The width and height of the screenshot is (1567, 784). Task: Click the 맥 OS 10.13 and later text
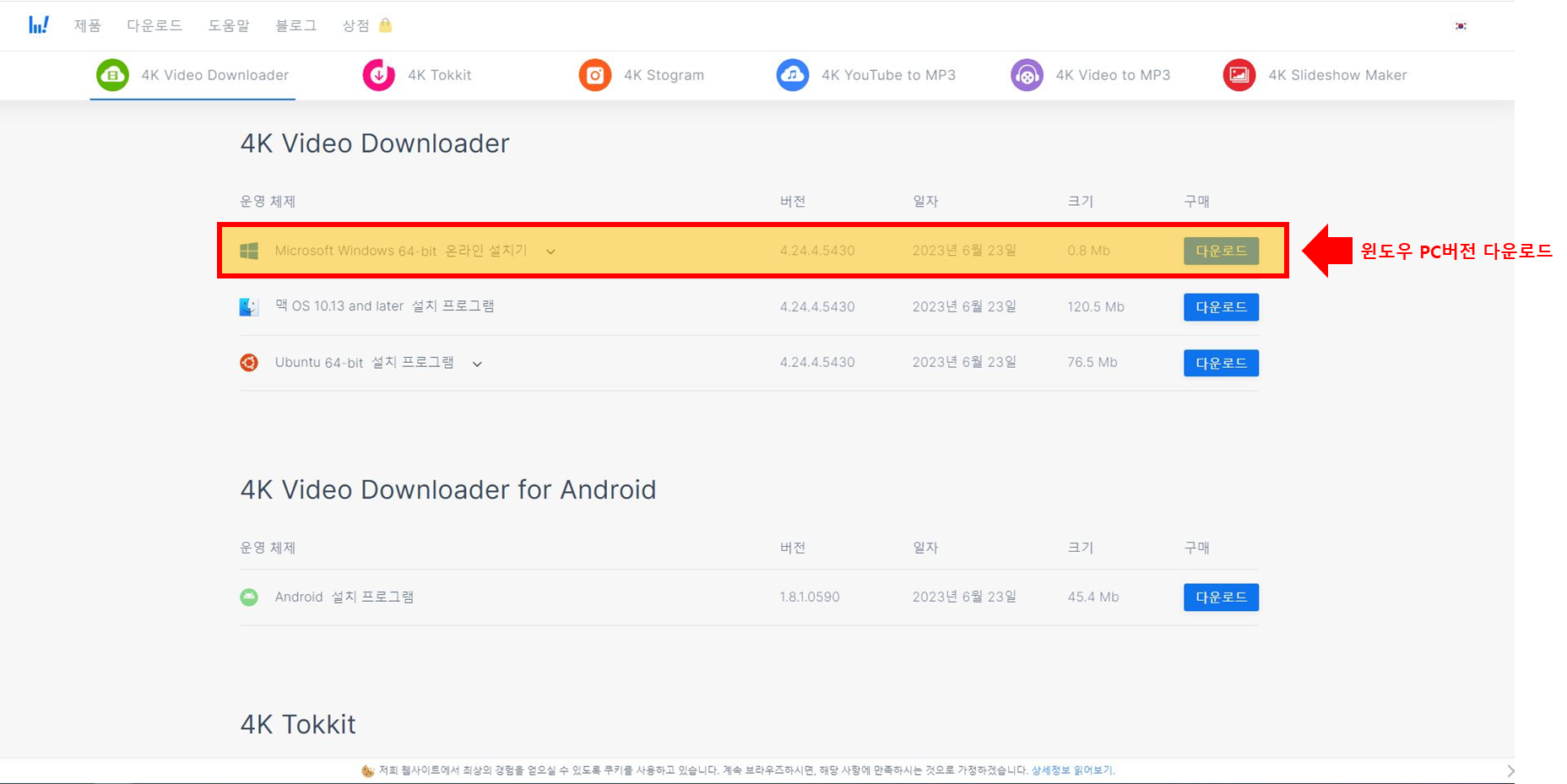[x=339, y=306]
